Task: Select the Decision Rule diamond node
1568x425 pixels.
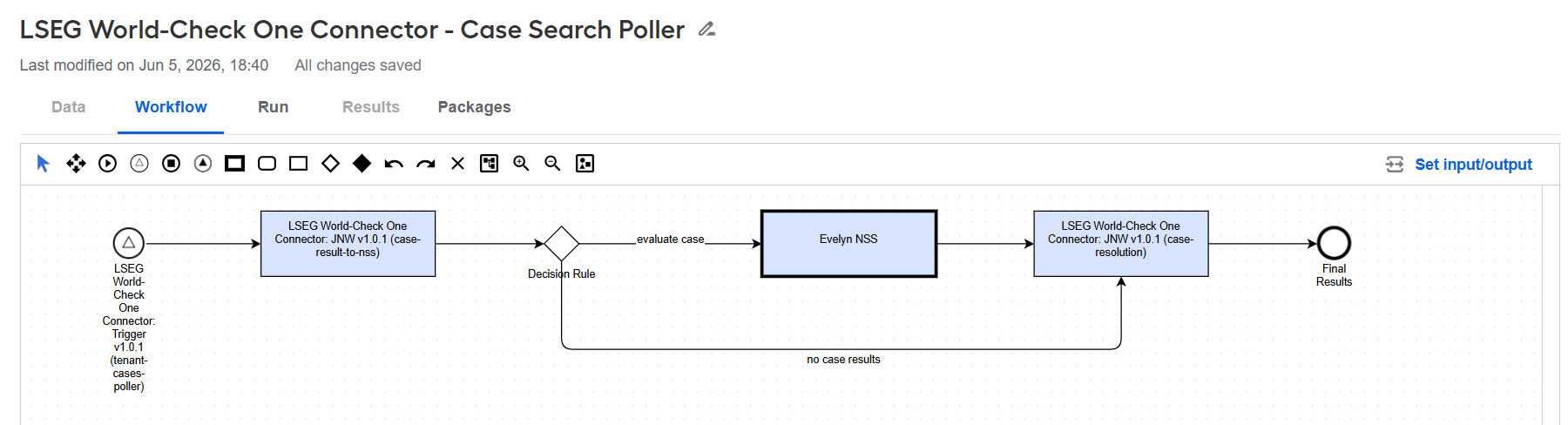Action: pyautogui.click(x=562, y=244)
